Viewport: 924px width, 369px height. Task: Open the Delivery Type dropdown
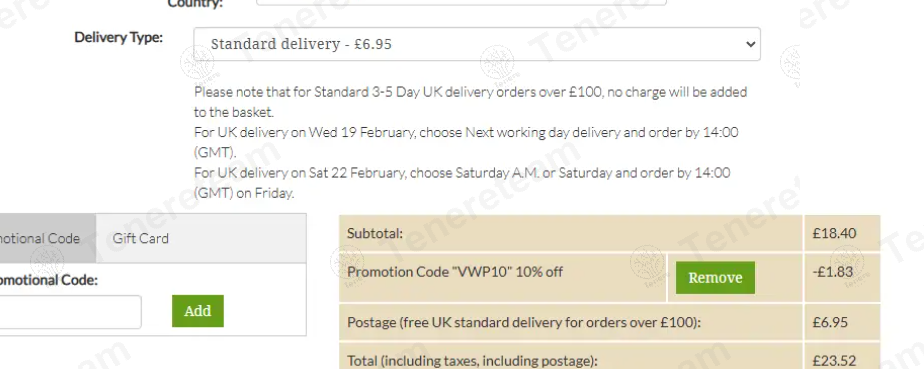point(477,44)
